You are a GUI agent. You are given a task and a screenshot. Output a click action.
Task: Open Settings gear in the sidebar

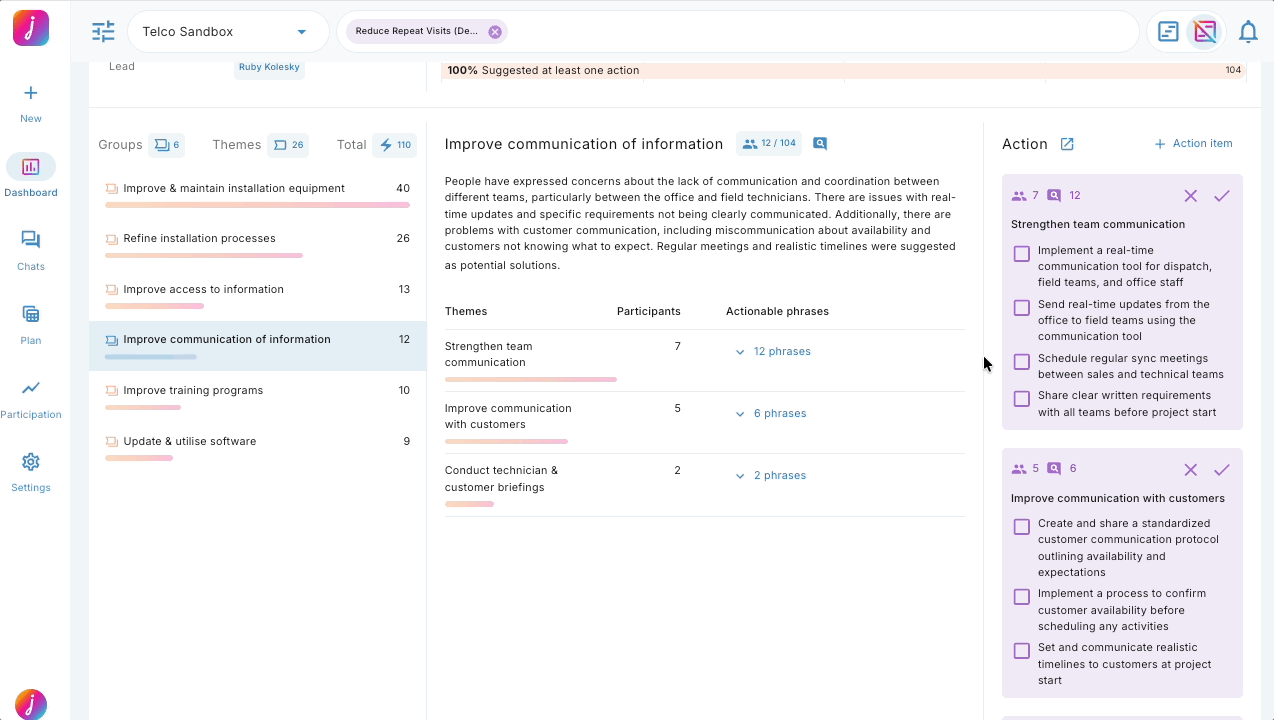pyautogui.click(x=31, y=471)
